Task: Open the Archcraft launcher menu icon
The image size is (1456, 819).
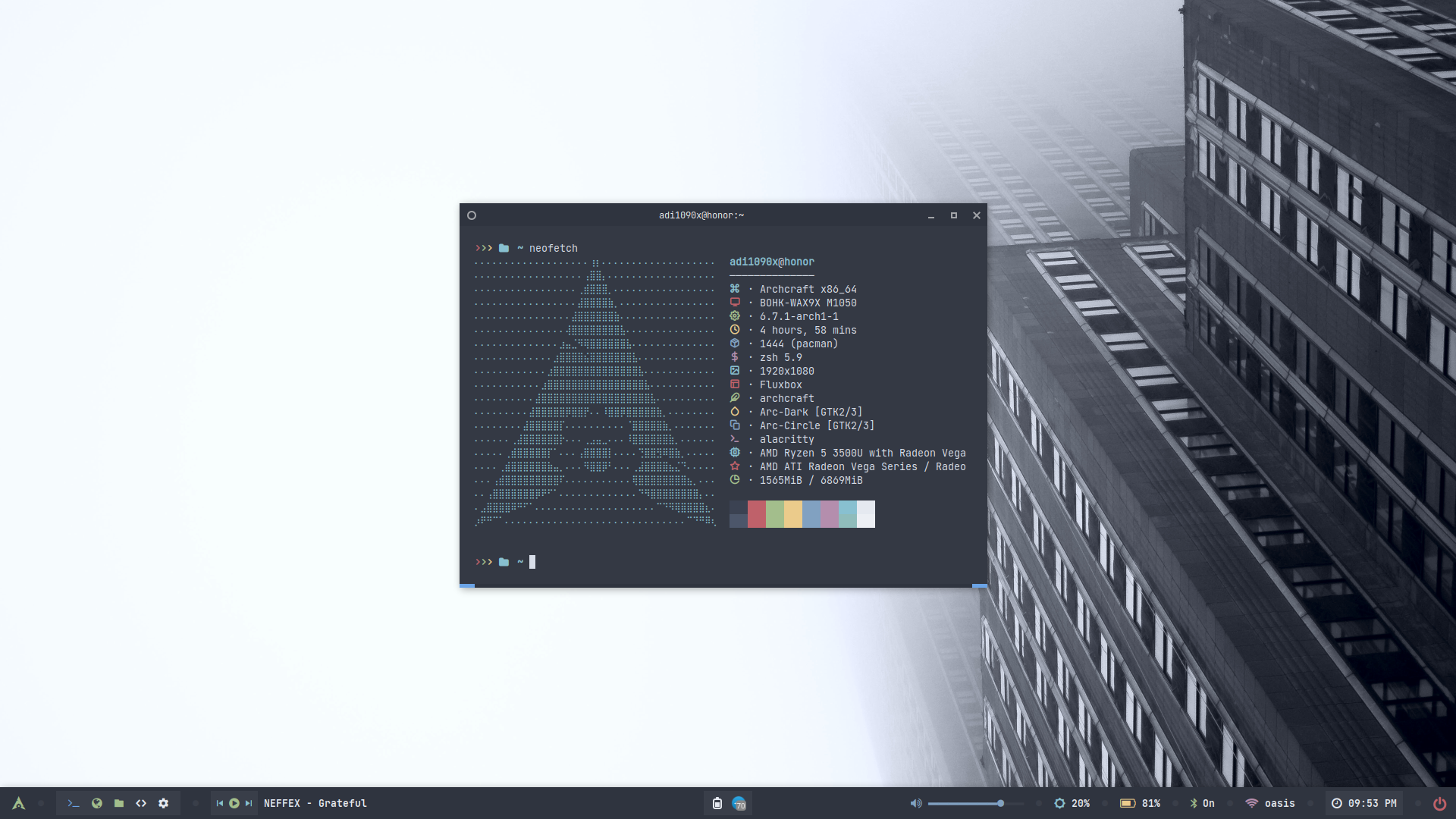Action: tap(19, 803)
